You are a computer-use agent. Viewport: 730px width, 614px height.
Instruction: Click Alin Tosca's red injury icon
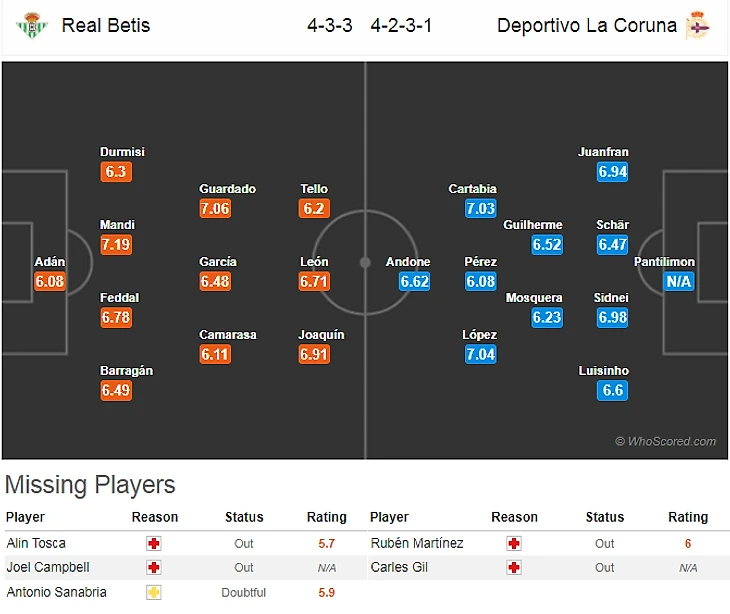pyautogui.click(x=154, y=543)
